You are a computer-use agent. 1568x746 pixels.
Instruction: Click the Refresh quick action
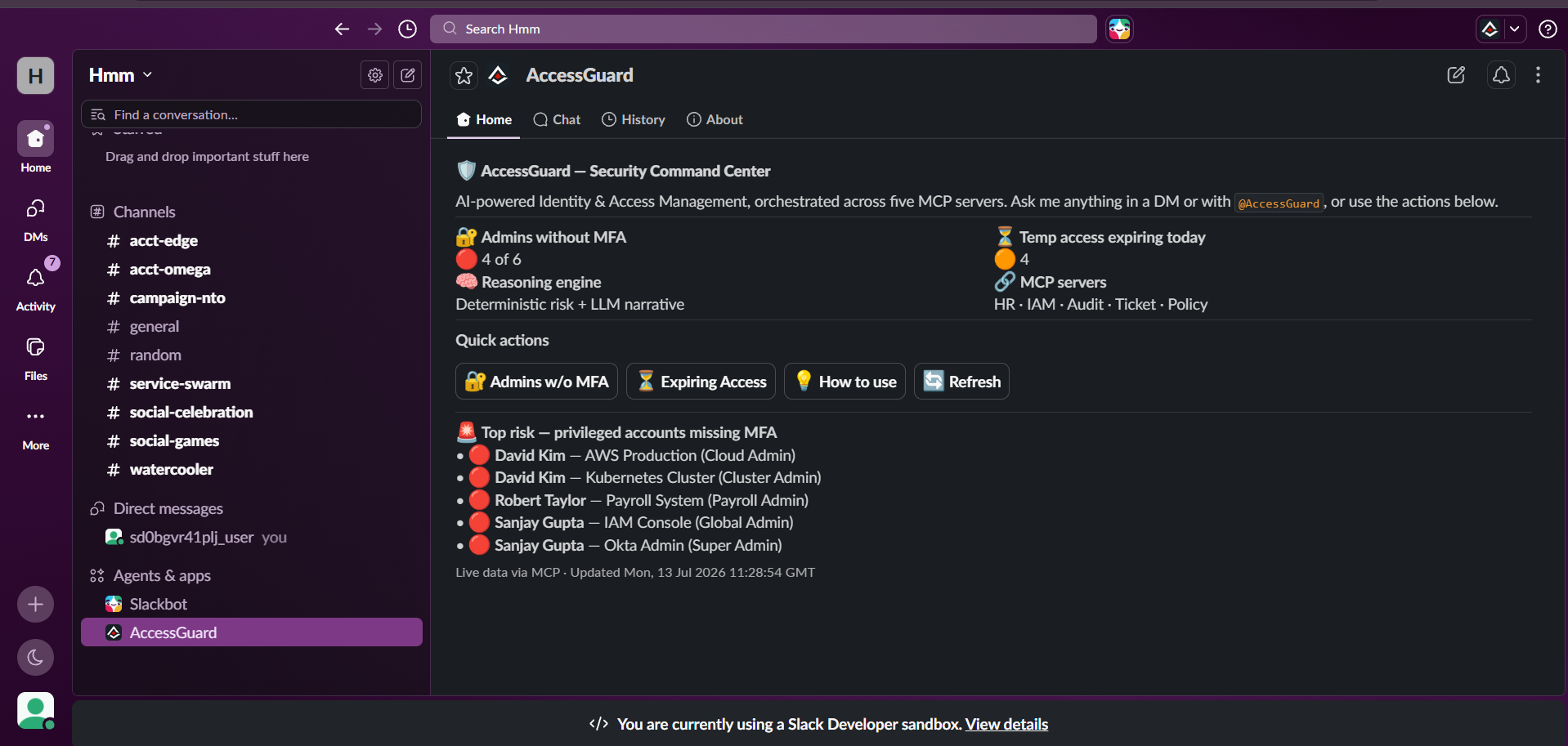(962, 382)
